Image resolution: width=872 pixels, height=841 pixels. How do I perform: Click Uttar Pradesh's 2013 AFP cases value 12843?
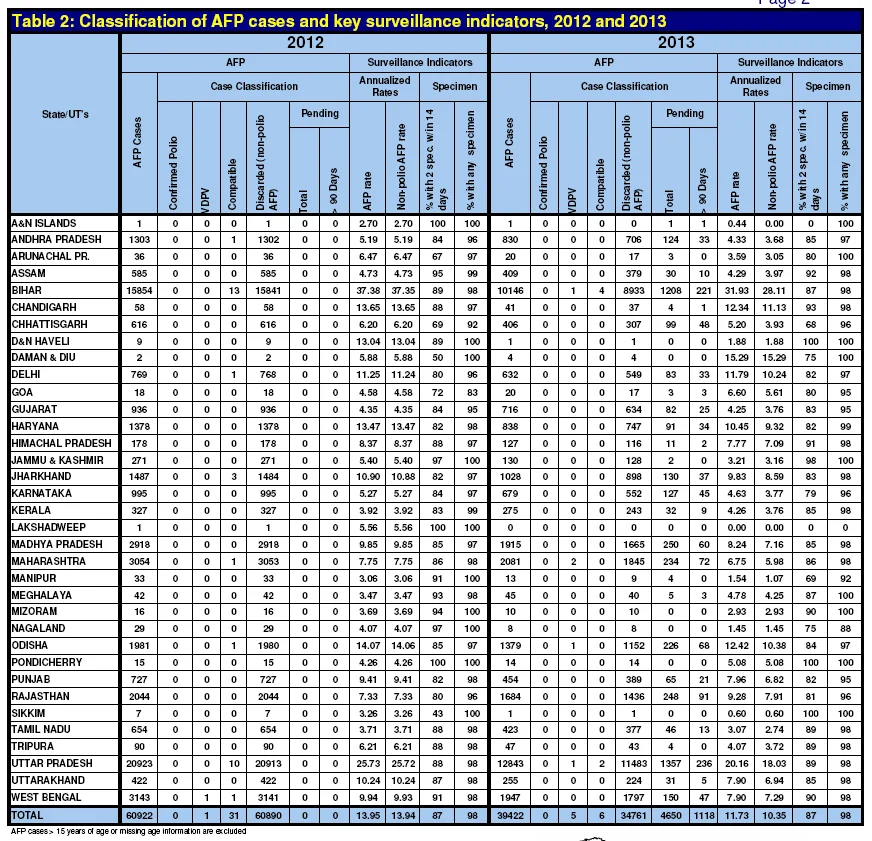click(x=510, y=764)
